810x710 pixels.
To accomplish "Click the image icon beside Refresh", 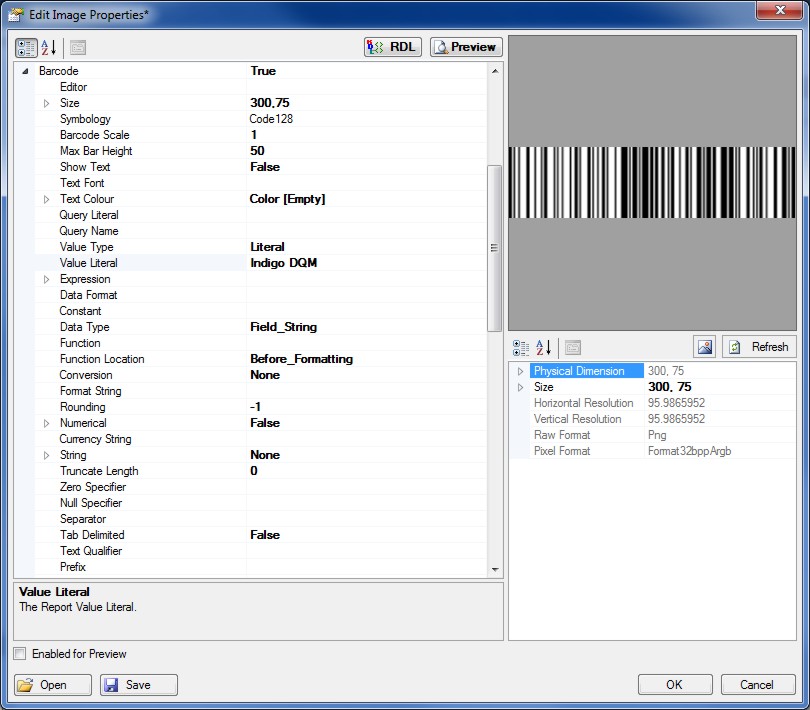I will pyautogui.click(x=705, y=347).
